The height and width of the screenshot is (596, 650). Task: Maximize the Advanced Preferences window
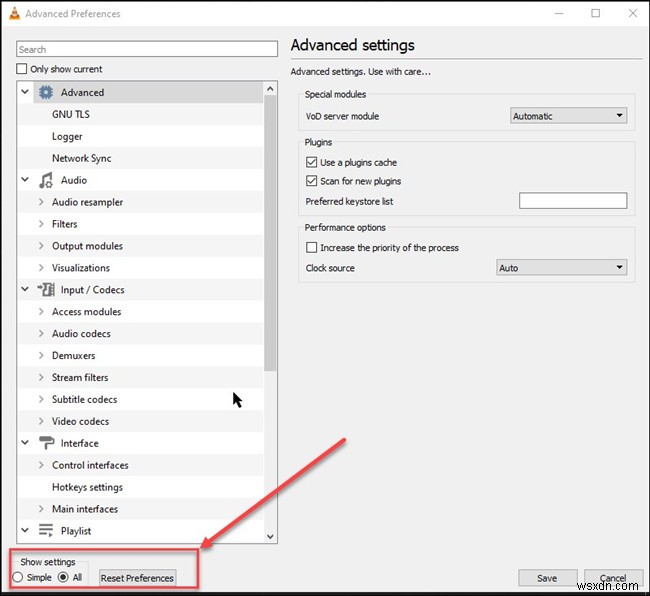point(595,13)
